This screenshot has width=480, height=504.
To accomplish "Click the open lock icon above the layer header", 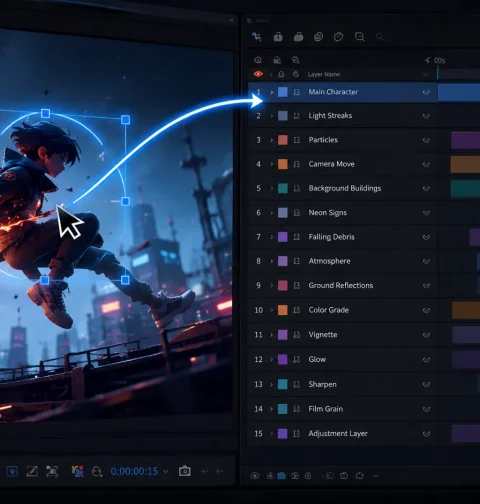I will [x=277, y=60].
